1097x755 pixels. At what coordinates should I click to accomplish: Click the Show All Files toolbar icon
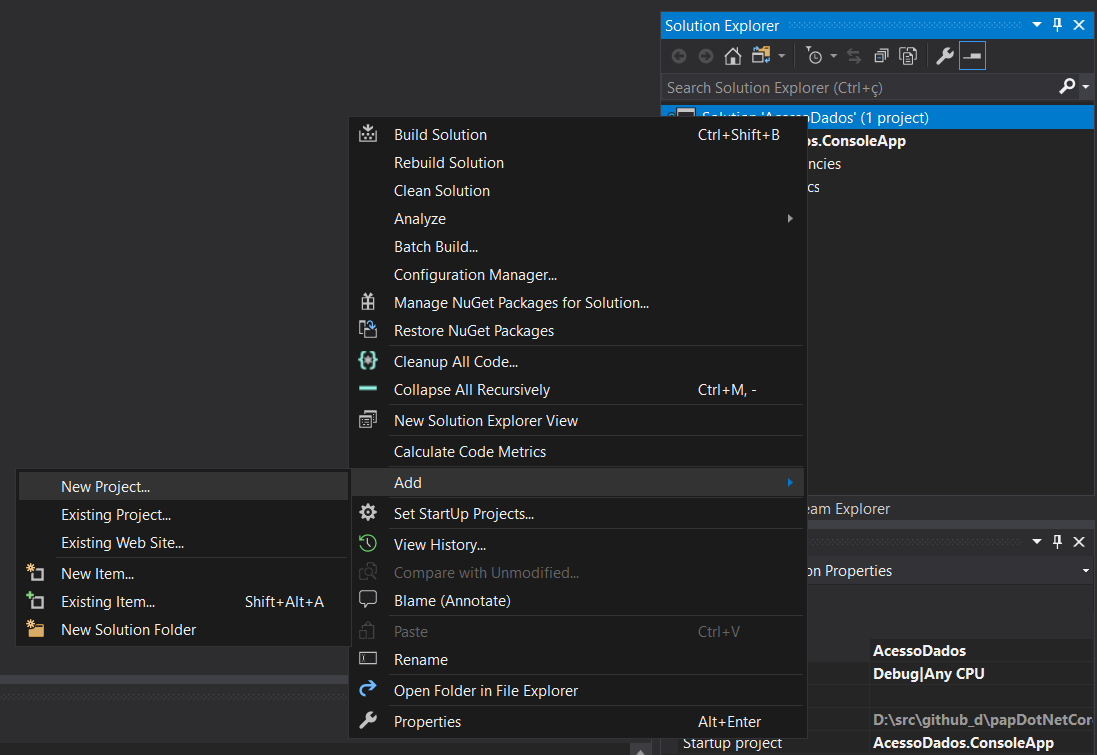[x=908, y=56]
